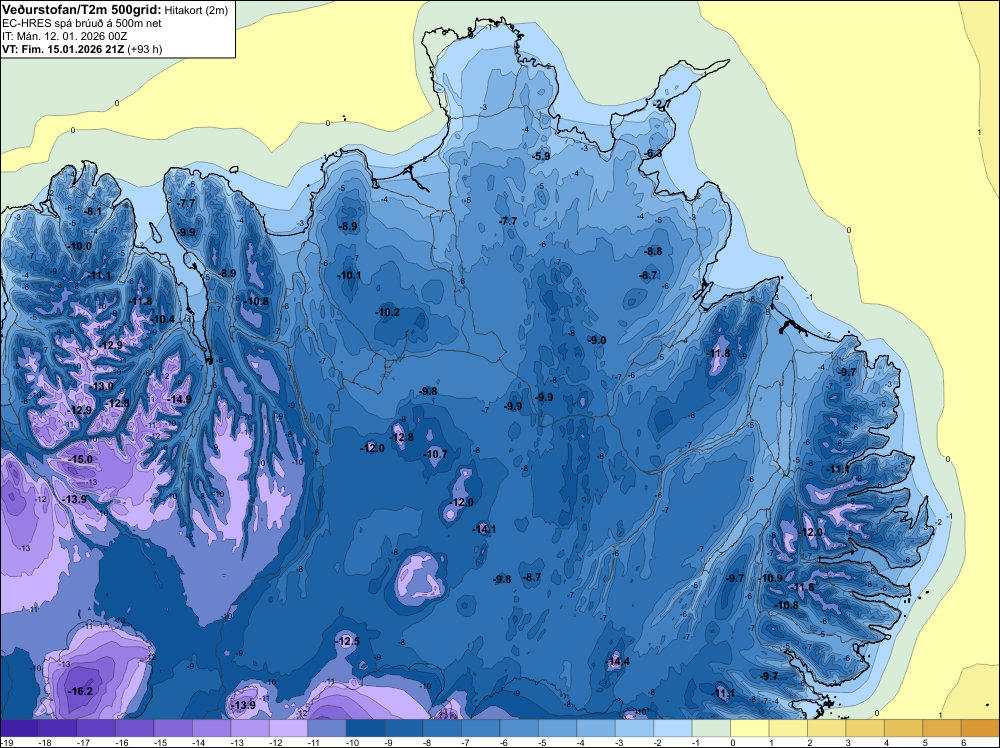The image size is (1000, 748).
Task: Pick the legend swatch between 3 and 4
Action: [865, 728]
